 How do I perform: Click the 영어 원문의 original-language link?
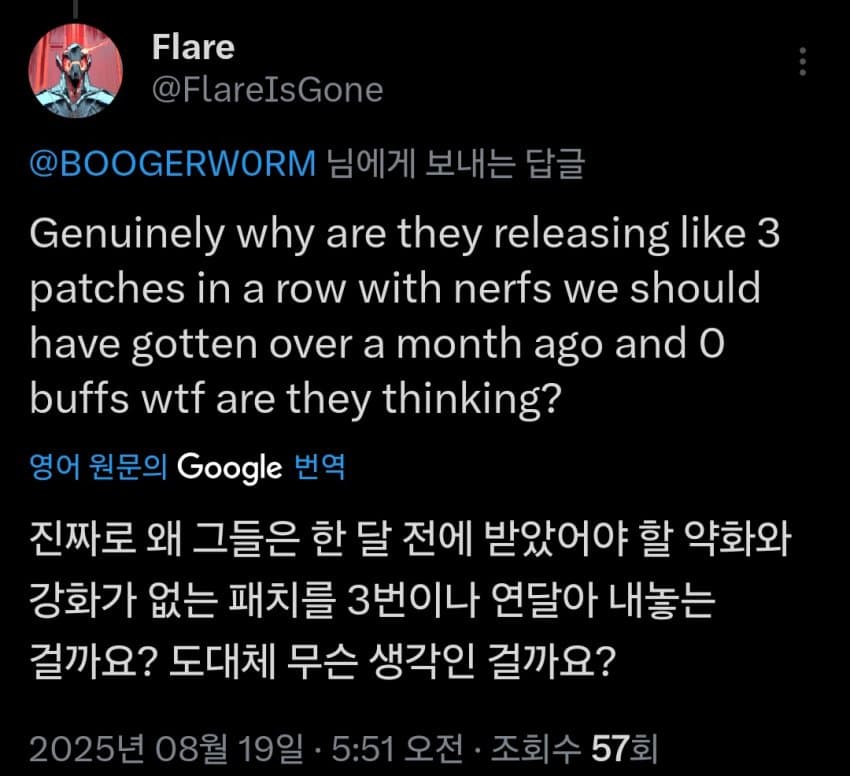point(100,467)
